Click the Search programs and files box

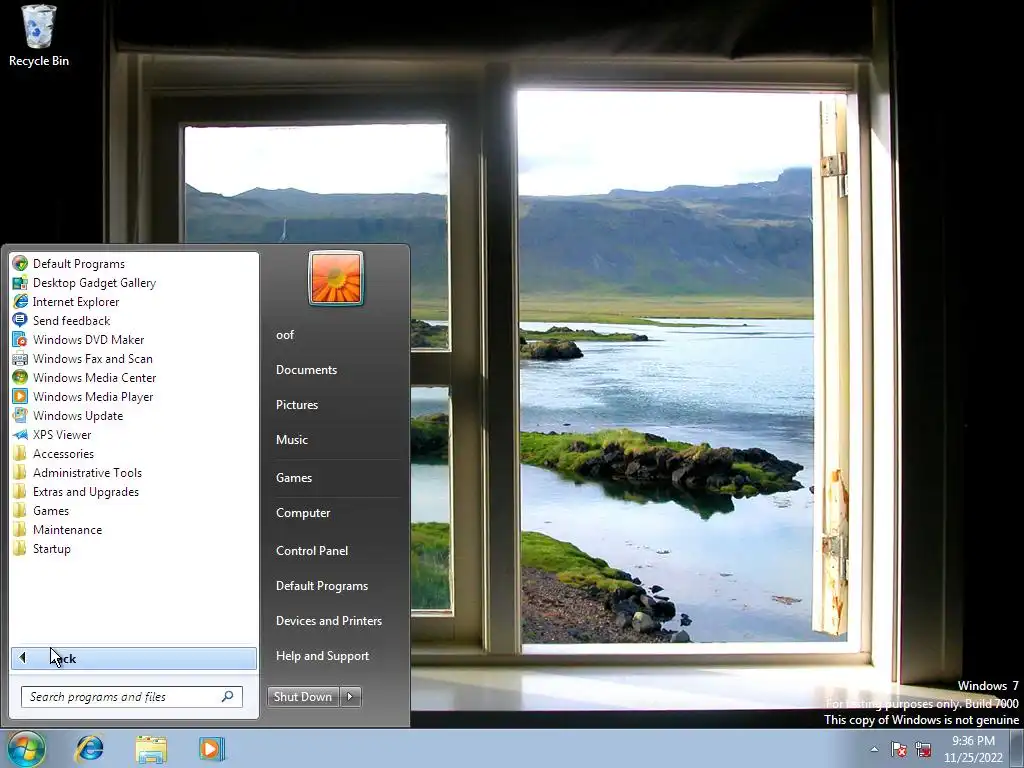[131, 697]
